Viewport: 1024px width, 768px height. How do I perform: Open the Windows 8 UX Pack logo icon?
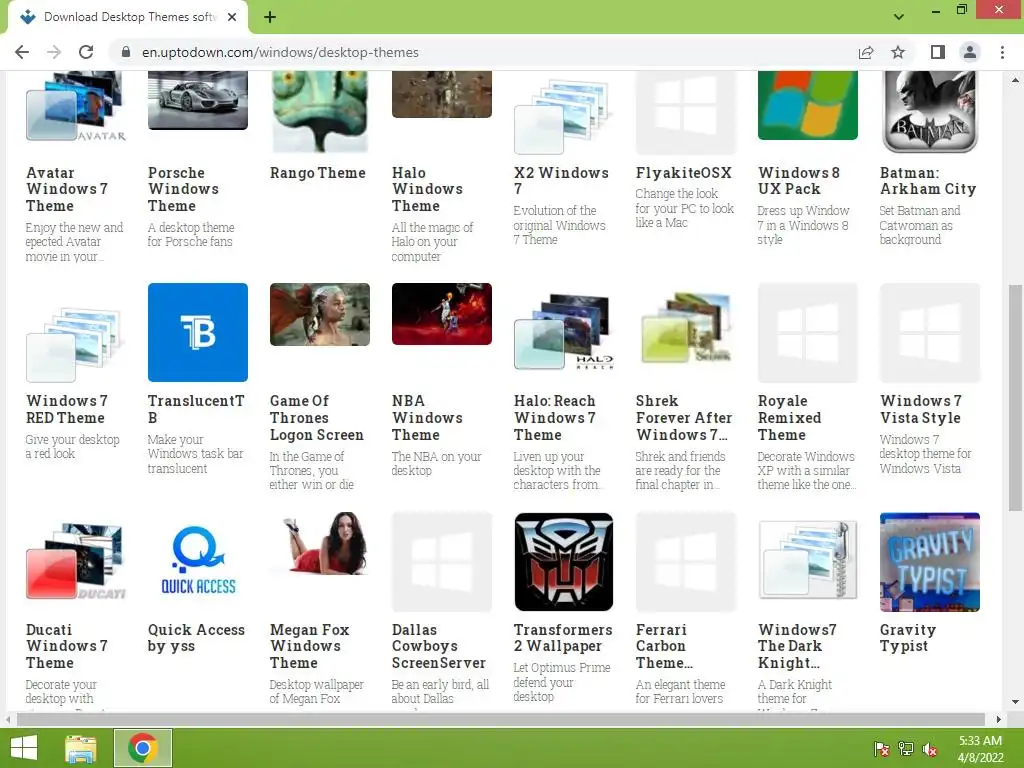coord(808,105)
